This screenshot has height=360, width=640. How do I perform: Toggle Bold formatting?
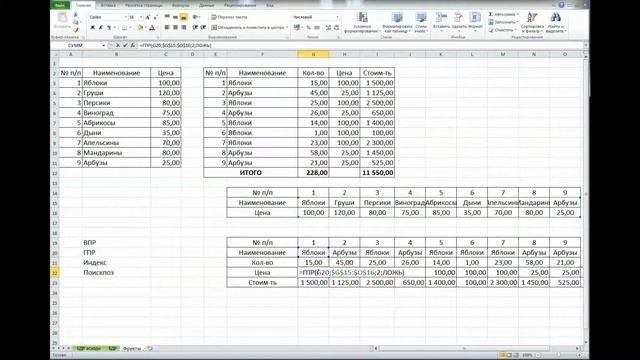coord(93,27)
